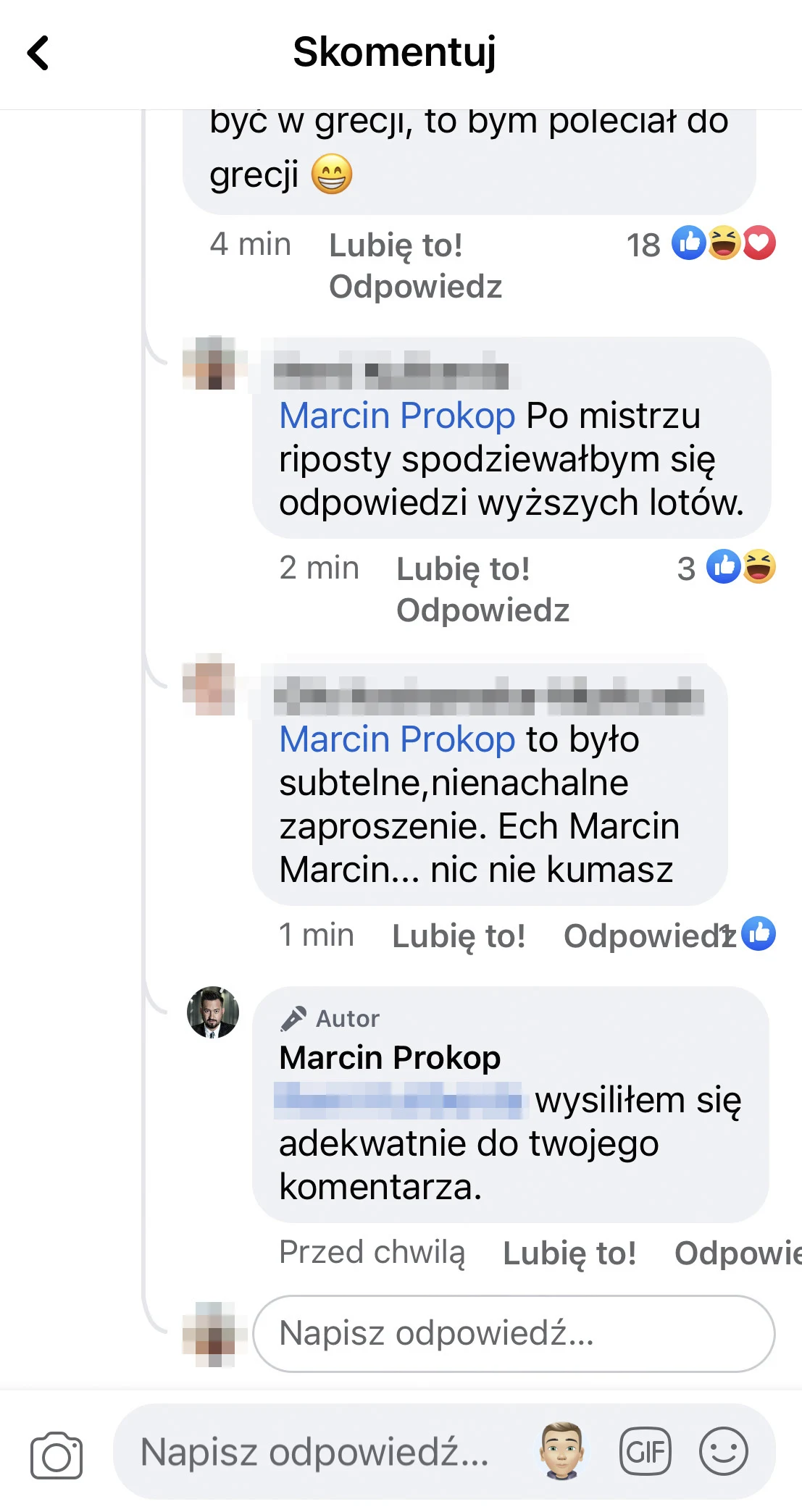Viewport: 802px width, 1512px height.
Task: Open Marcin Prokop's tagged profile link
Action: [x=396, y=415]
